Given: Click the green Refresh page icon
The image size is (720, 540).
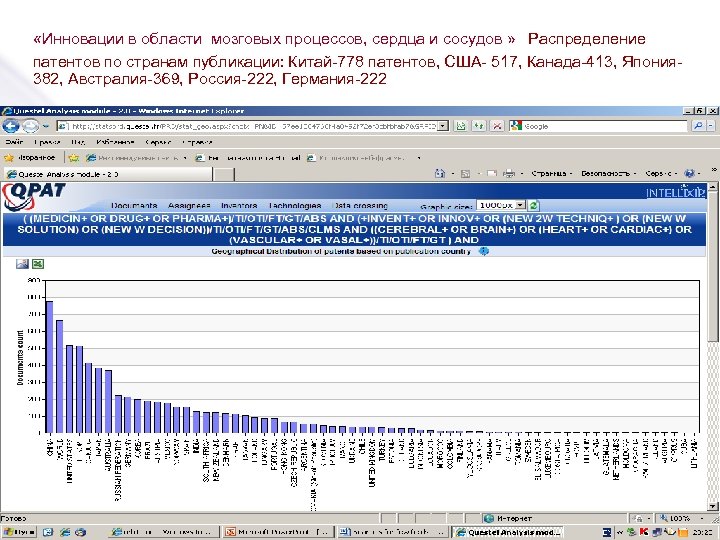Looking at the screenshot, I should (478, 126).
